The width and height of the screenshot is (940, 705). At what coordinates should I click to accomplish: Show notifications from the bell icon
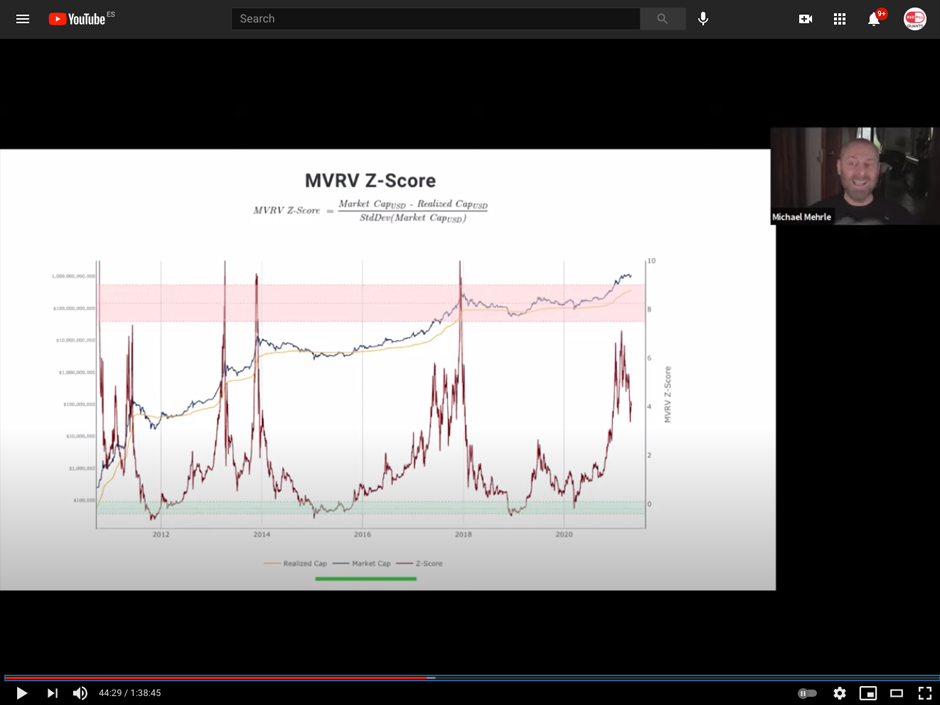[x=874, y=19]
